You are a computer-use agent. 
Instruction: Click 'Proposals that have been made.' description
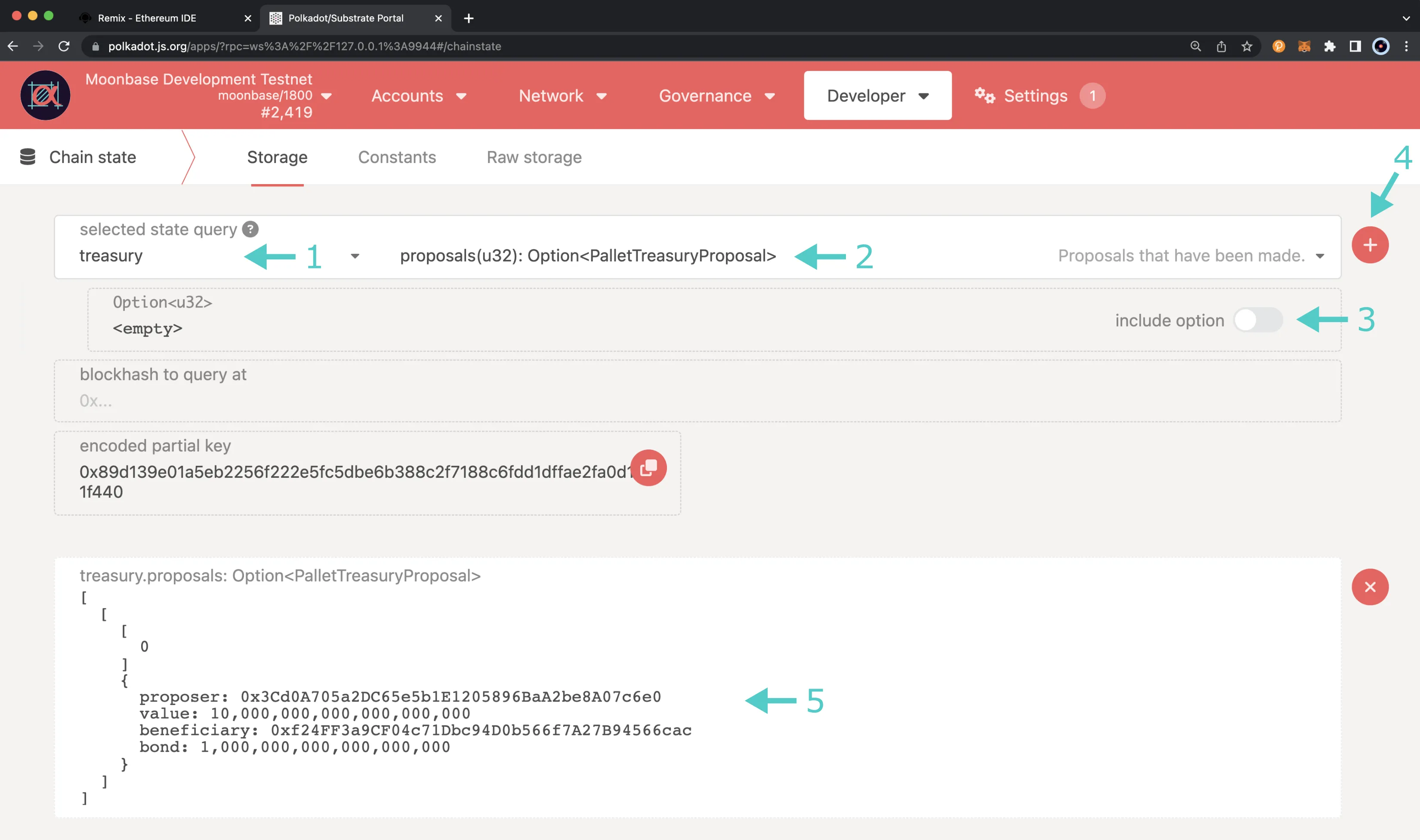tap(1182, 256)
